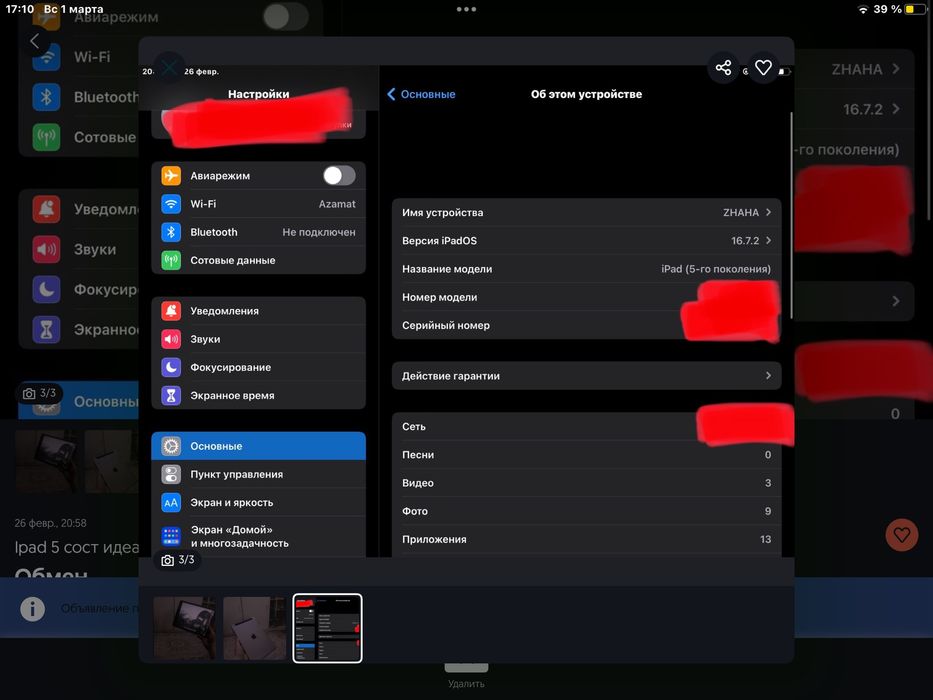The width and height of the screenshot is (933, 700).
Task: Select the highlighted Основные menu row
Action: pos(258,446)
